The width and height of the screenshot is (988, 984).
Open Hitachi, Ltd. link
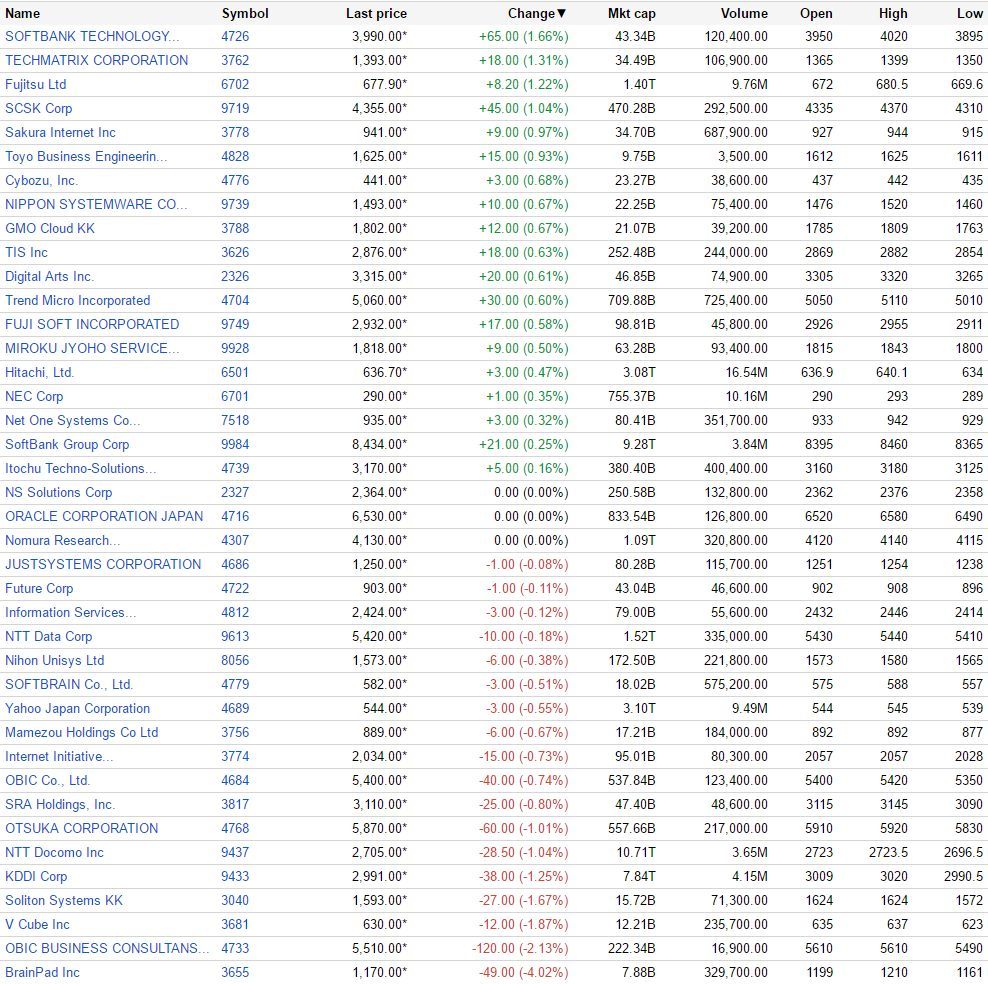click(x=40, y=372)
